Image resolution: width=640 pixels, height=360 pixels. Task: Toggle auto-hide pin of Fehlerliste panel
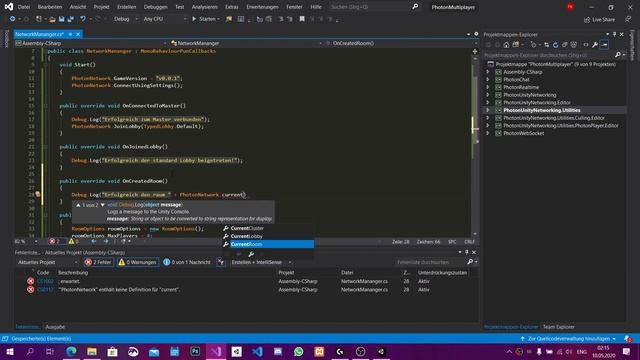click(x=467, y=252)
